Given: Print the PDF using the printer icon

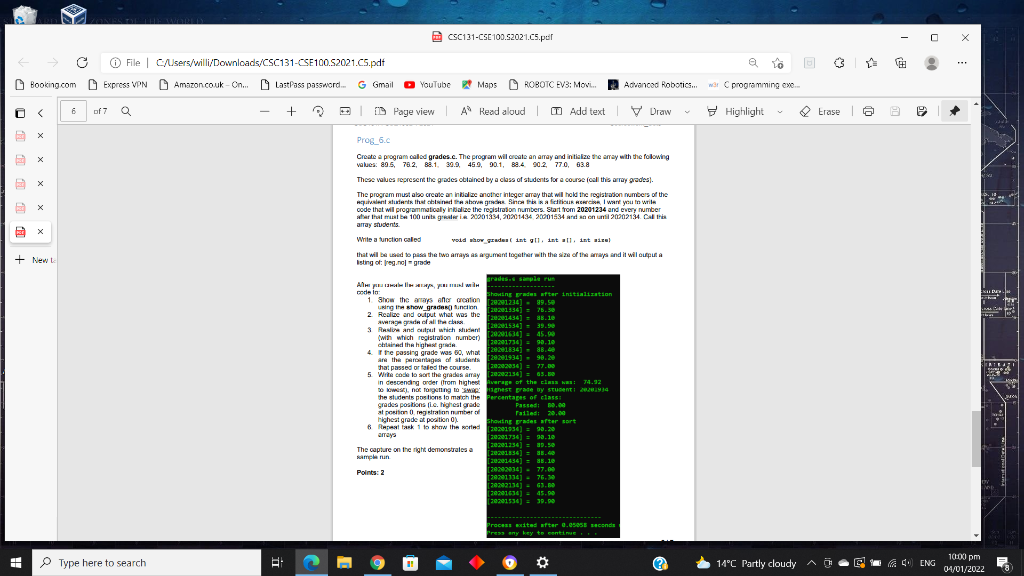Looking at the screenshot, I should (x=870, y=112).
